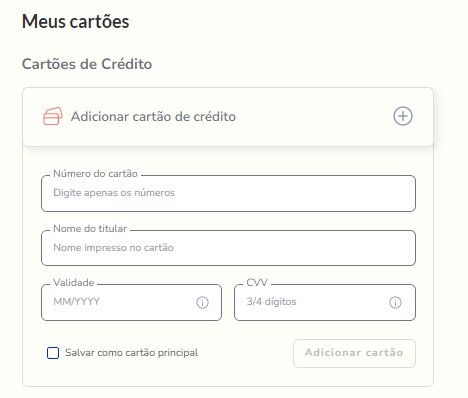468x398 pixels.
Task: Select the CVV 3/4 dígitos field
Action: [x=325, y=302]
